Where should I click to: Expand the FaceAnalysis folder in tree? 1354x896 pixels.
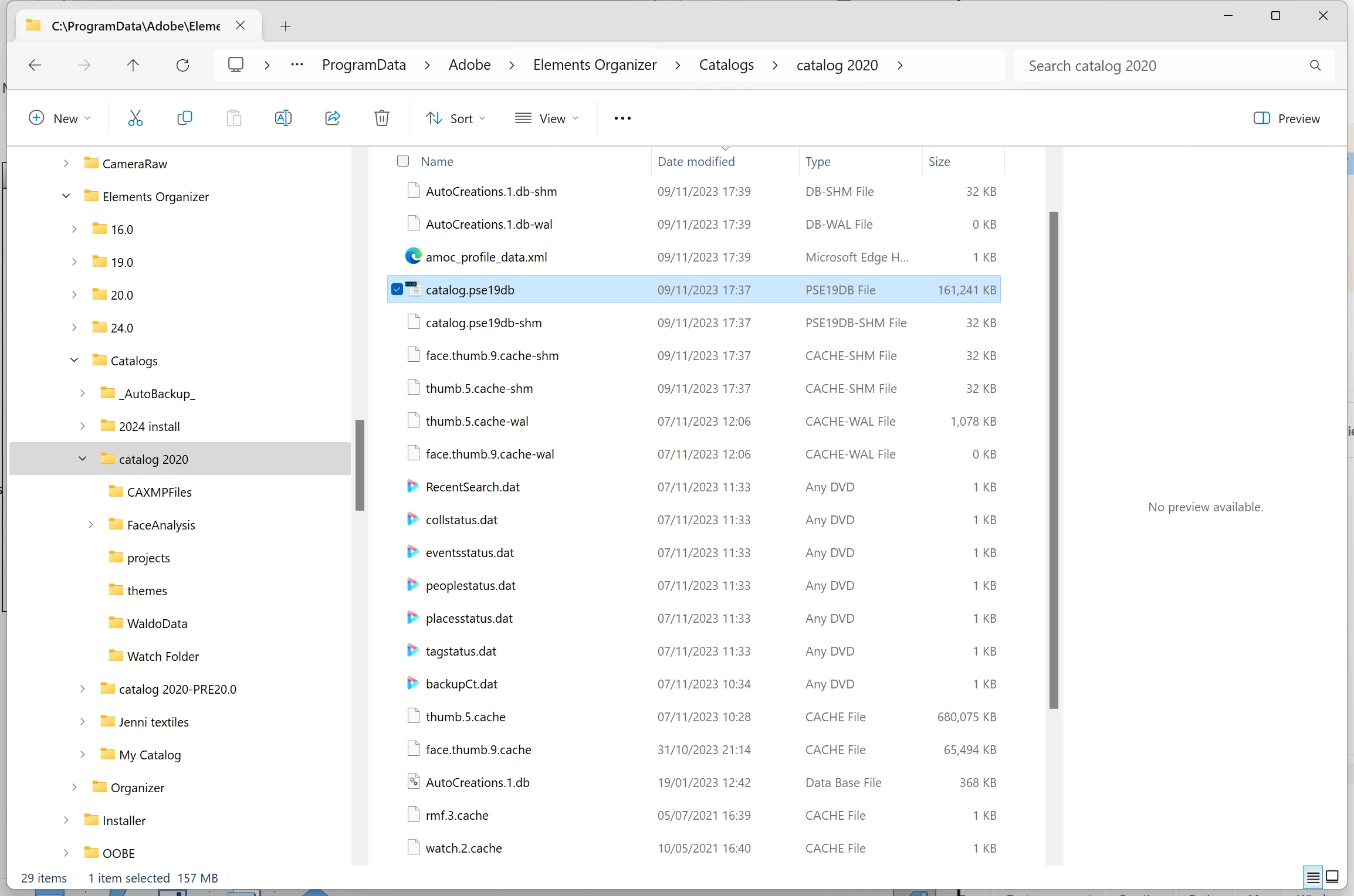click(x=91, y=524)
